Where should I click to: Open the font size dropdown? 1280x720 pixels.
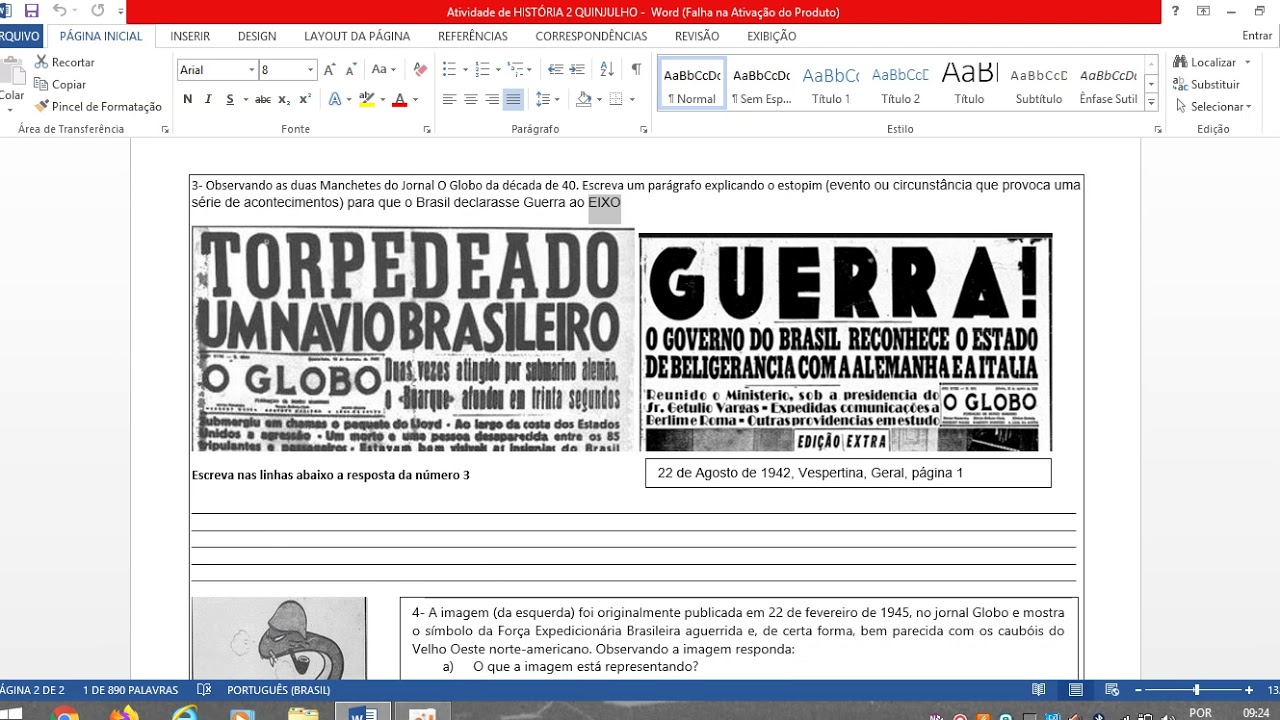[311, 70]
